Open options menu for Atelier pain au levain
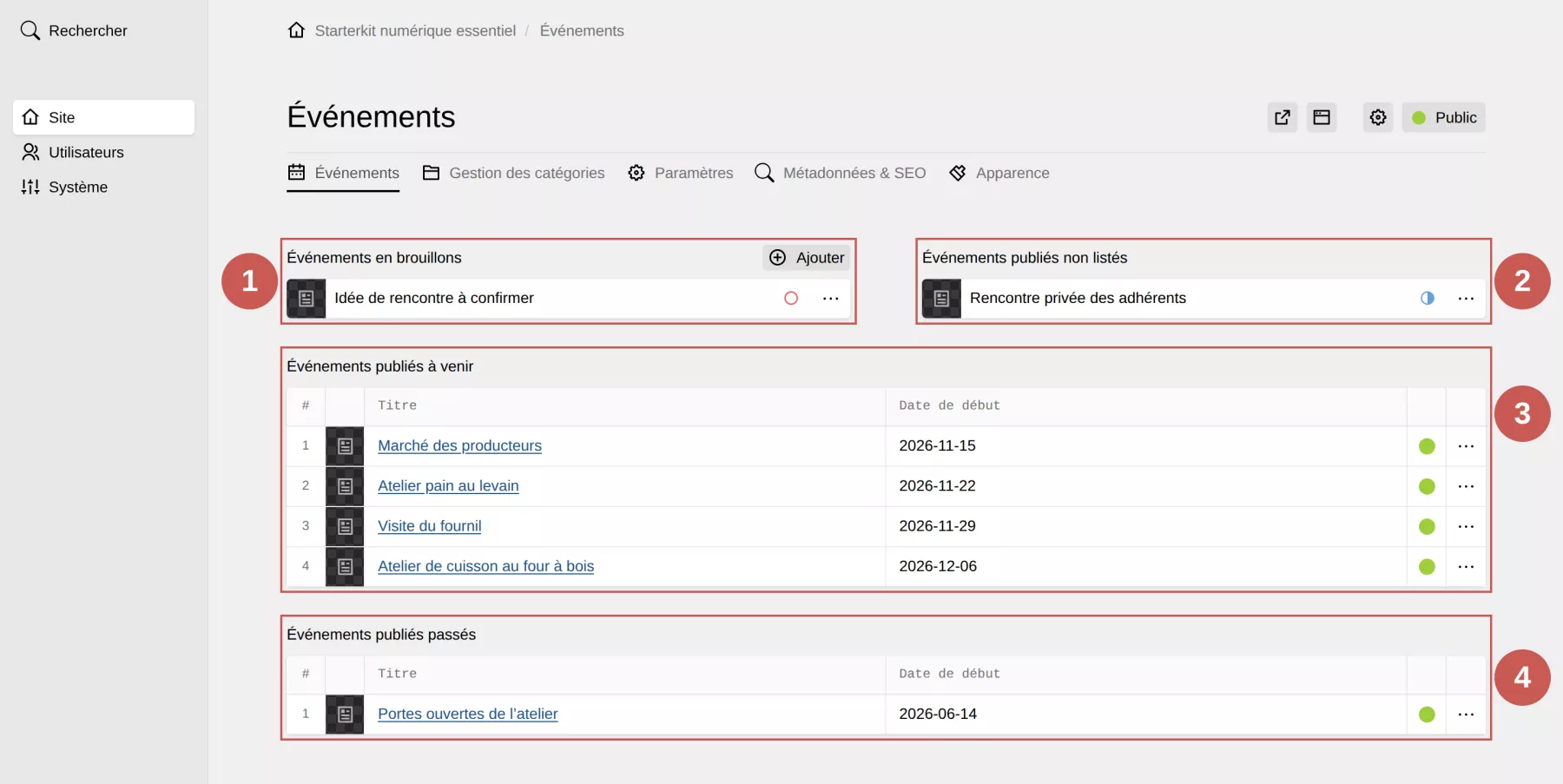1563x784 pixels. 1467,486
